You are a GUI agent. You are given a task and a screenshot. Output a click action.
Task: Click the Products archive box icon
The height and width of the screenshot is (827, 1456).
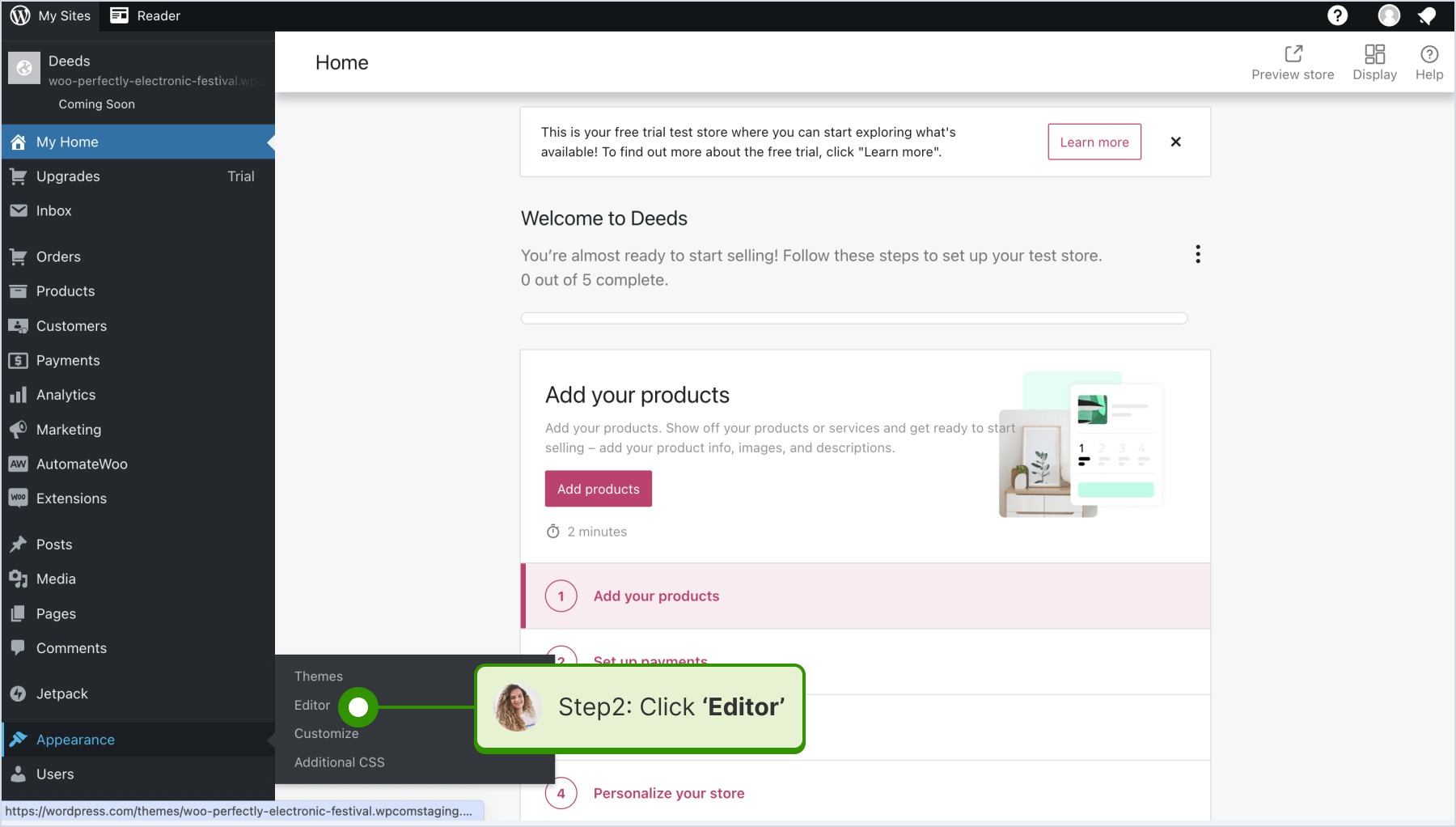pos(19,291)
